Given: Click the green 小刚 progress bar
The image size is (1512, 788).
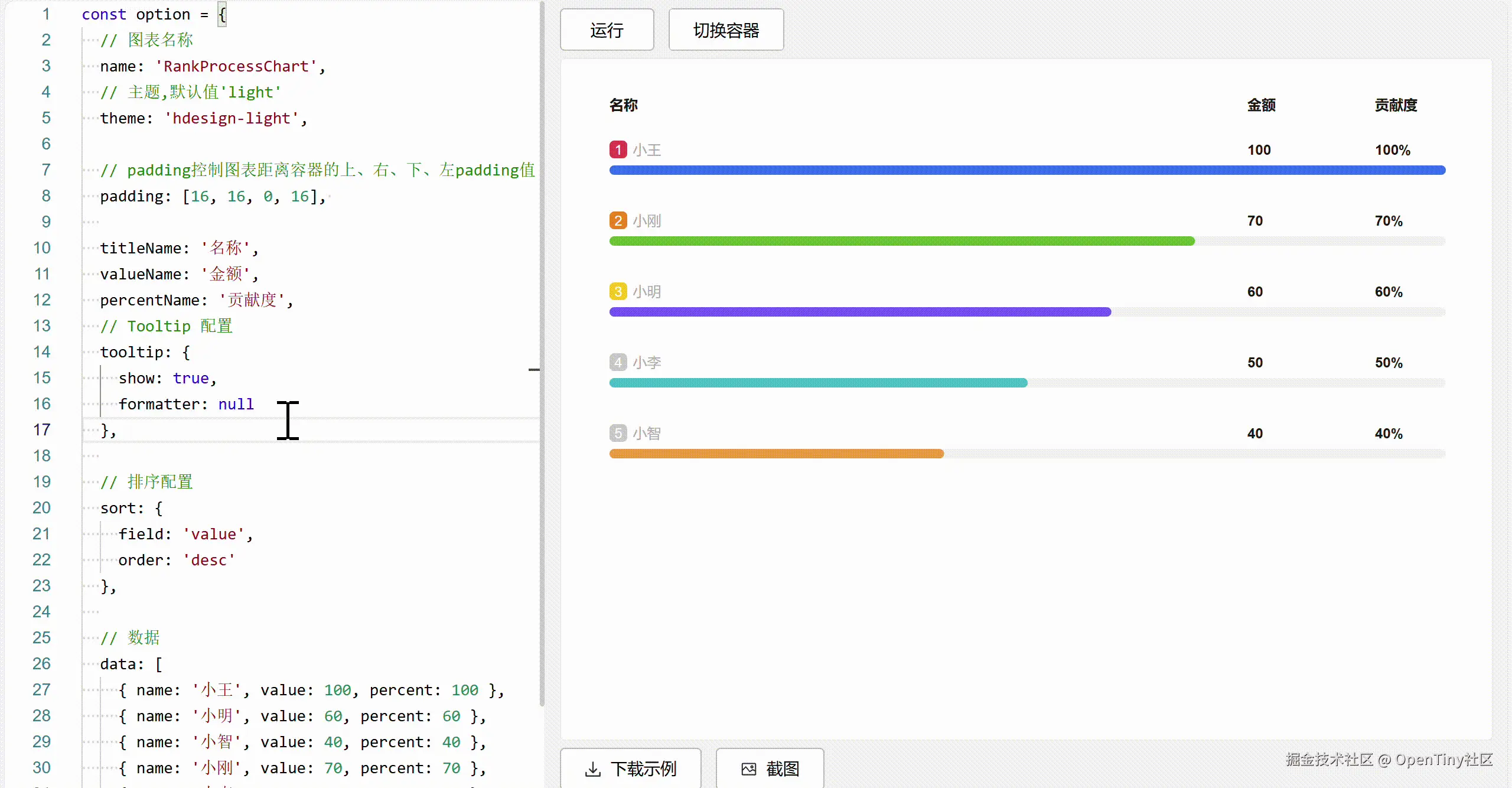Looking at the screenshot, I should 901,241.
